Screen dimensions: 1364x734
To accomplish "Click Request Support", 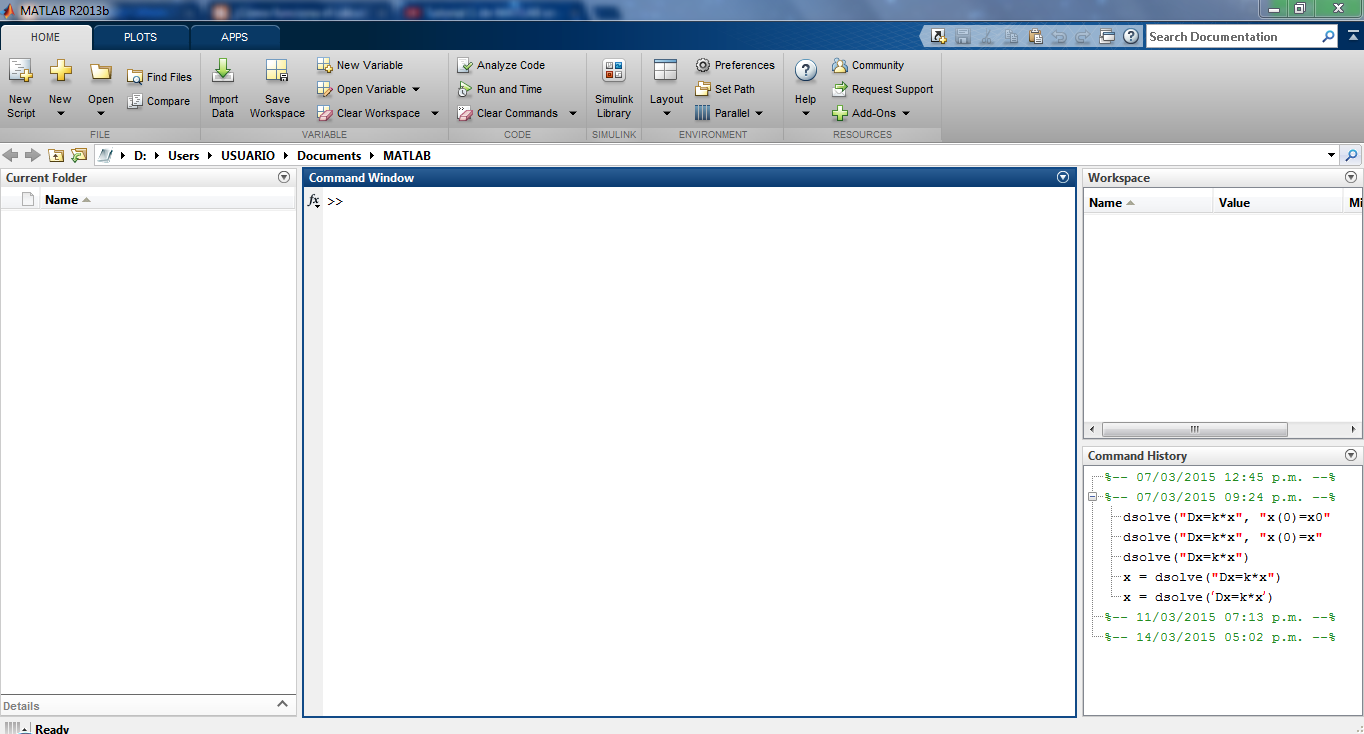I will tap(882, 89).
